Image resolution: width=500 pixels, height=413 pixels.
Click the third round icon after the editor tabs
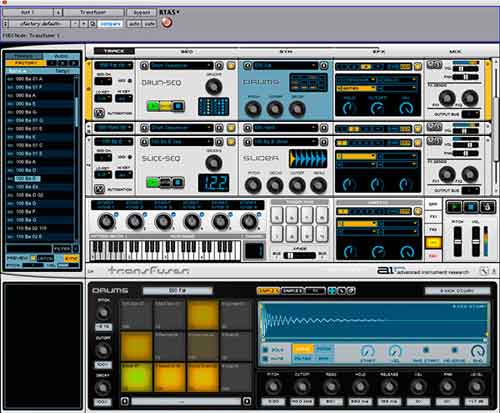coord(351,291)
